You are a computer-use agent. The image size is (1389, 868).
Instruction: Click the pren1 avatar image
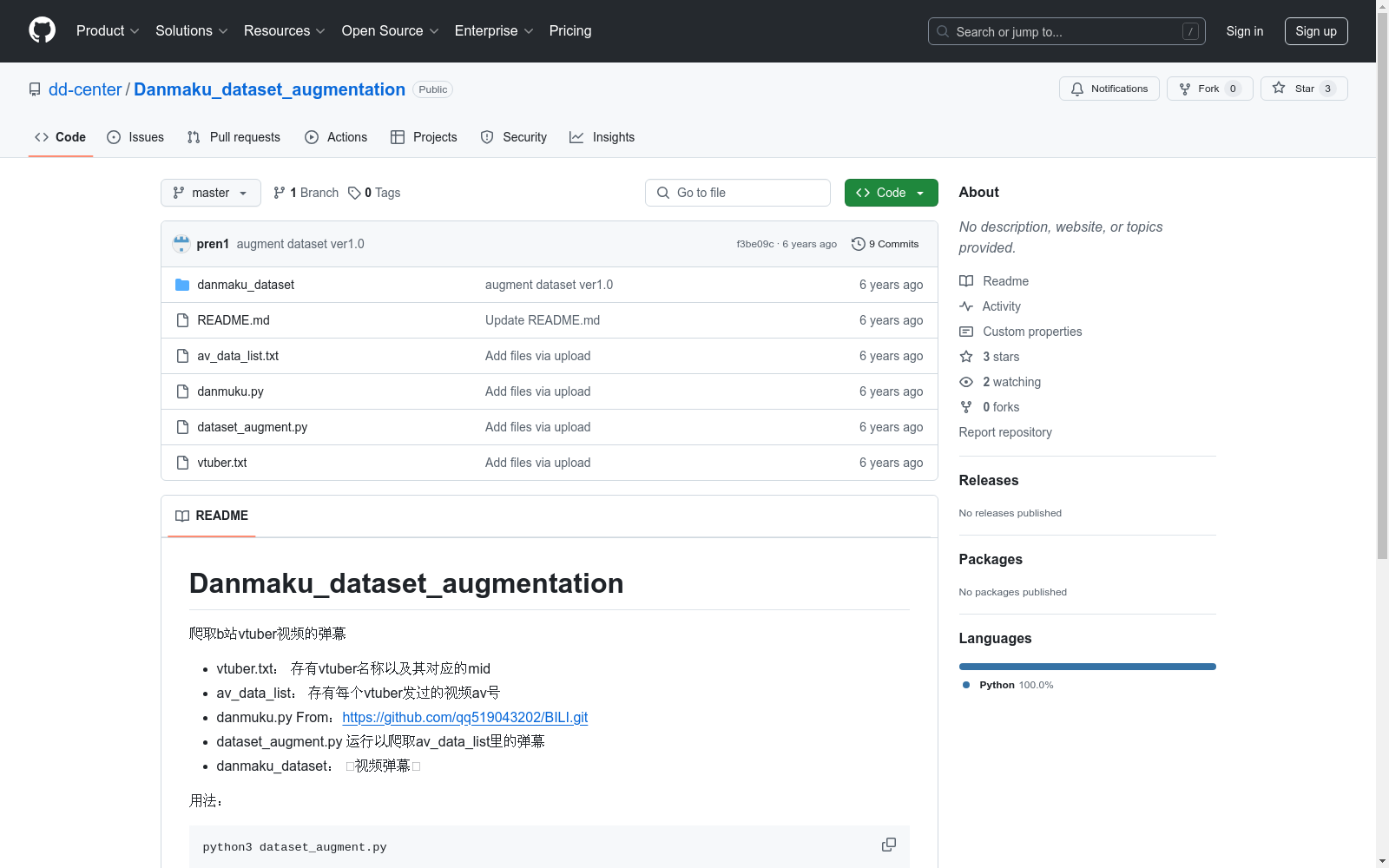pos(181,244)
